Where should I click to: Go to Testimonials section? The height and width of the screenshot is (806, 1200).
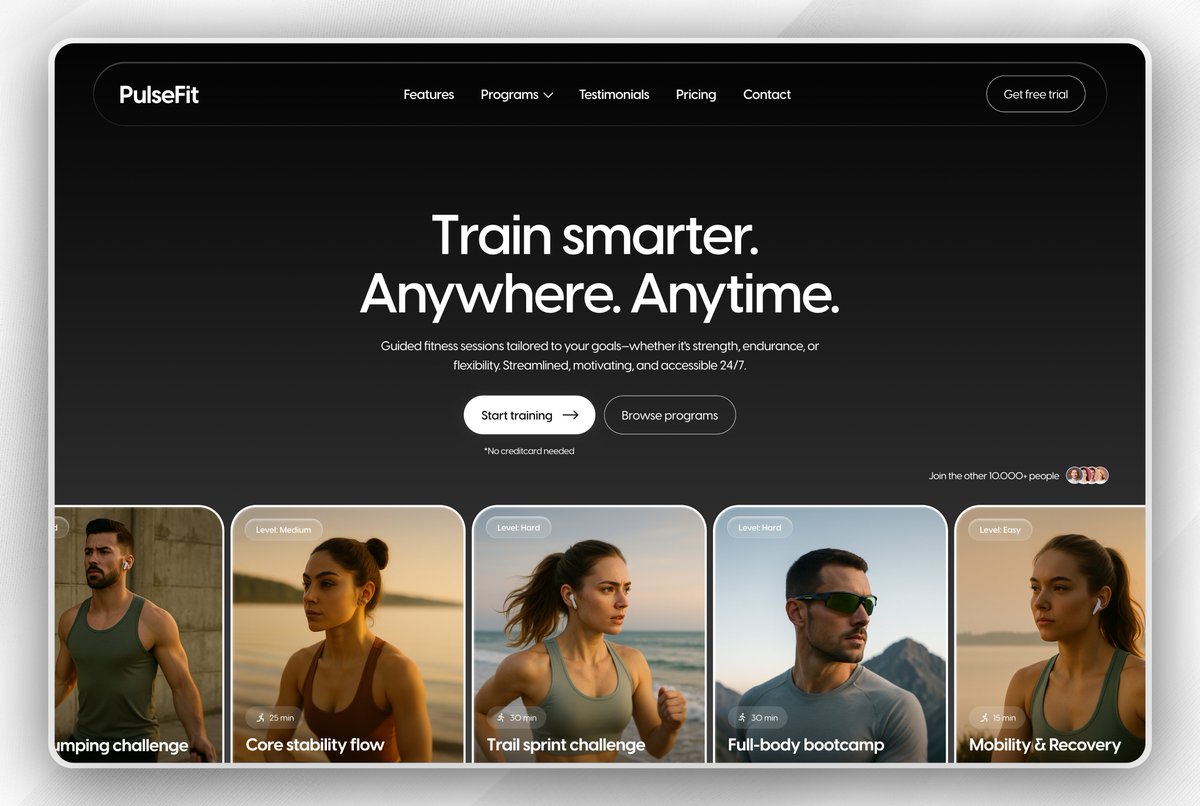coord(614,95)
